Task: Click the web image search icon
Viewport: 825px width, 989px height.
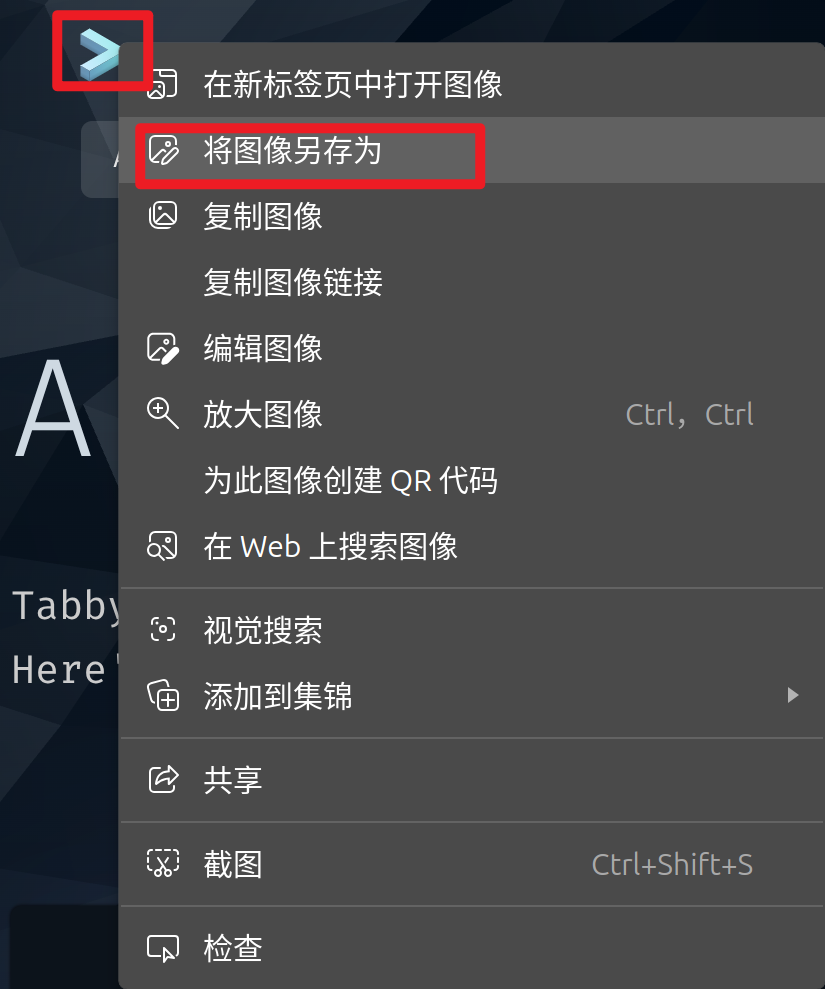Action: (163, 546)
